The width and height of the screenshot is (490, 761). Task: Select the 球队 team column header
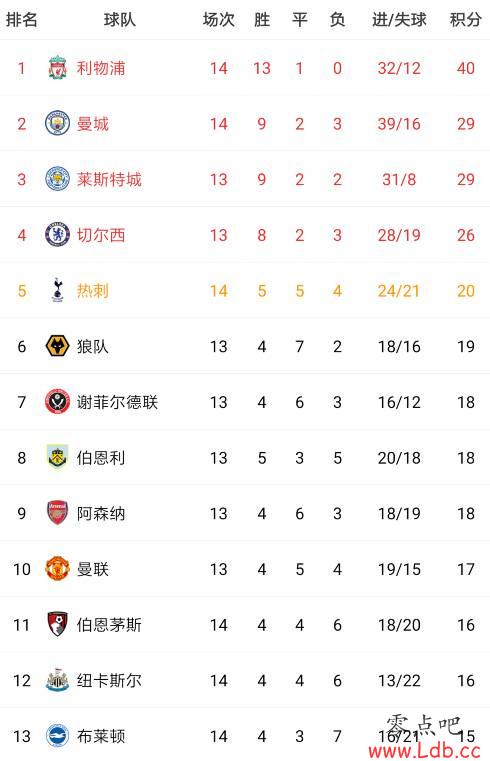pyautogui.click(x=120, y=20)
